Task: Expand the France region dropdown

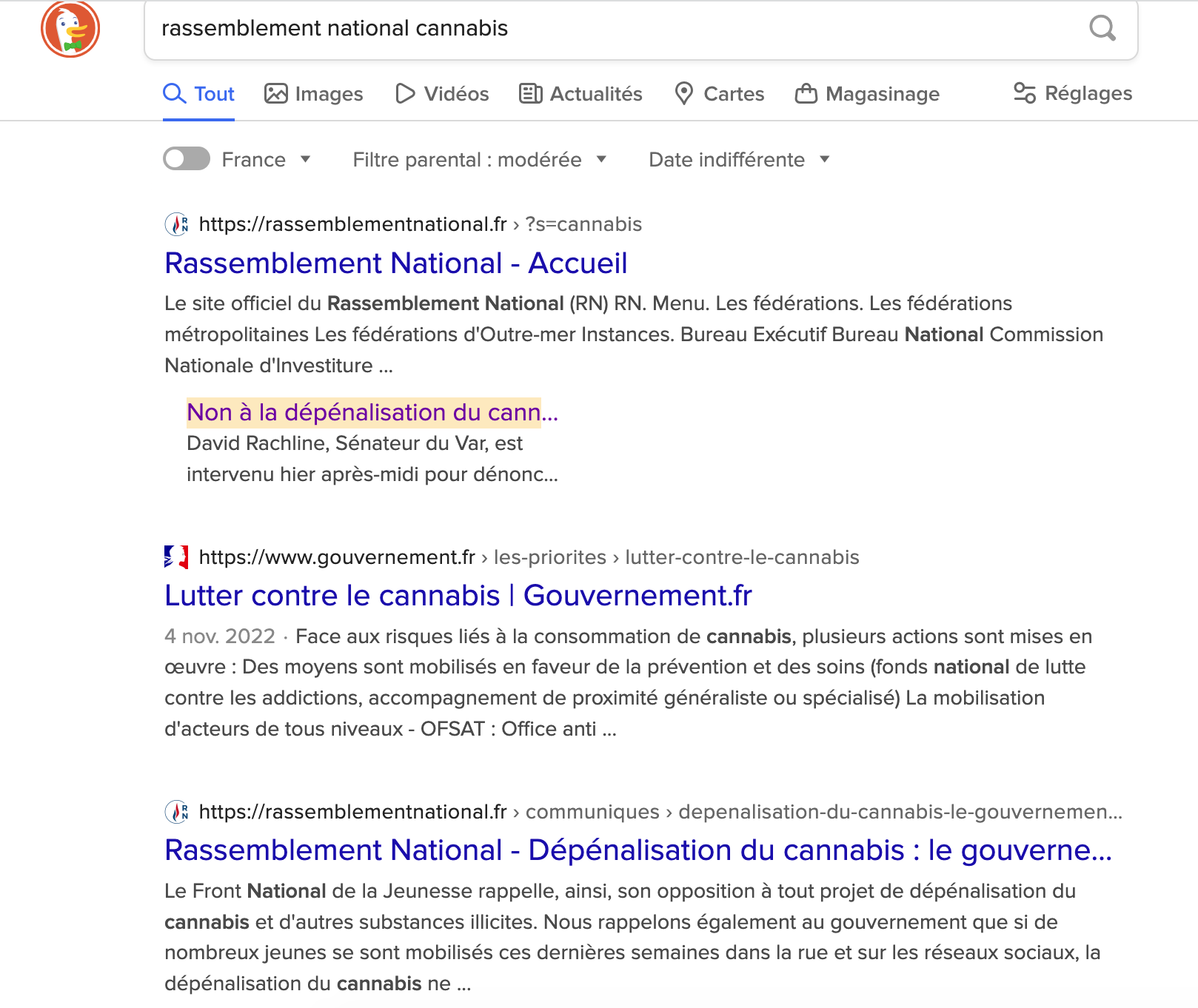Action: (267, 159)
